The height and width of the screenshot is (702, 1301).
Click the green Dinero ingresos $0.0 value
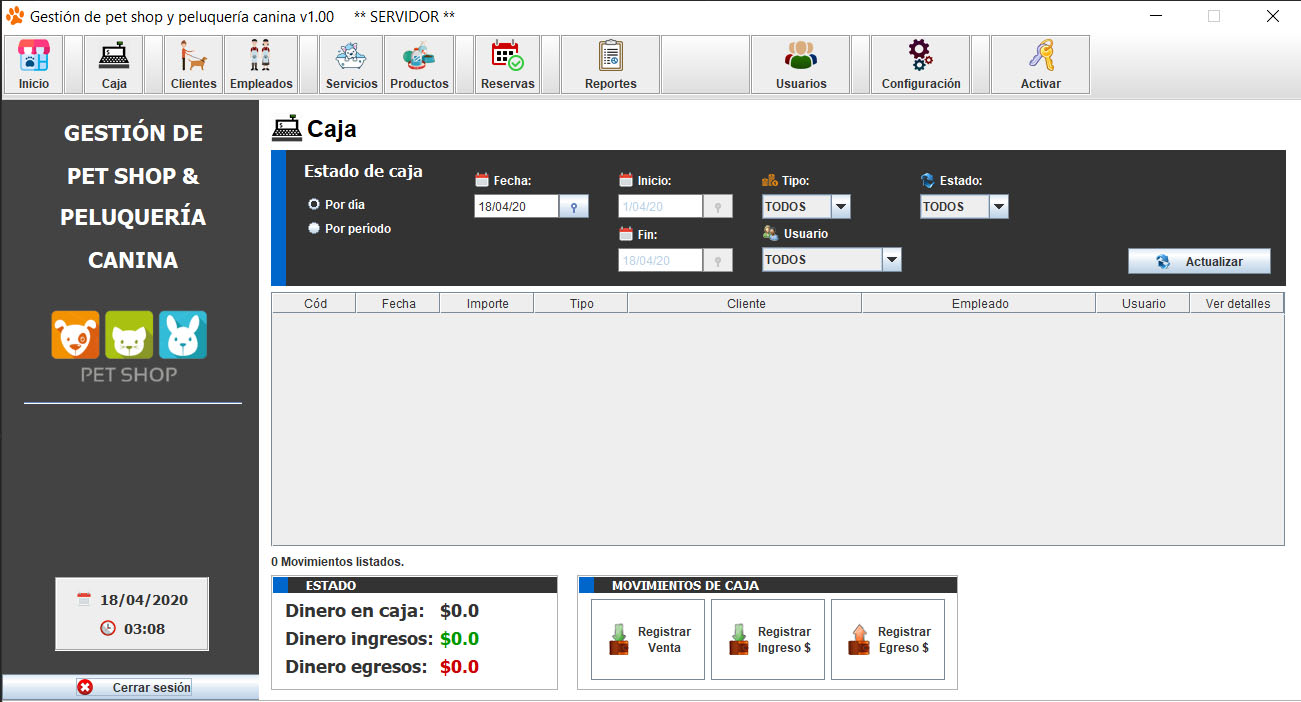click(x=459, y=639)
